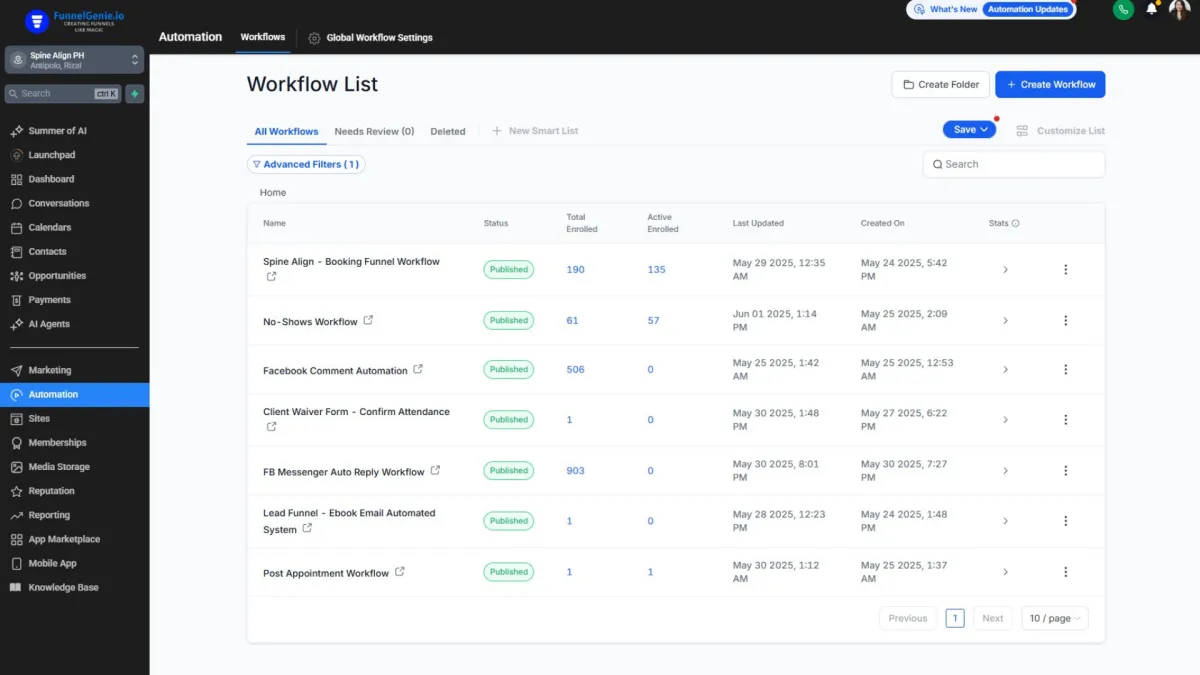Open the 10 / page dropdown
The image size is (1200, 675).
1056,618
